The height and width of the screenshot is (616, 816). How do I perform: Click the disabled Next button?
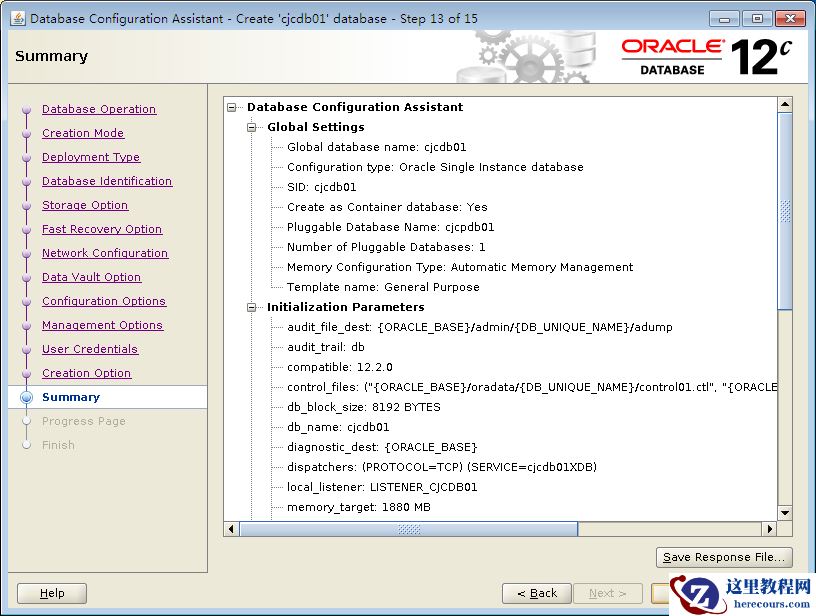coord(608,593)
